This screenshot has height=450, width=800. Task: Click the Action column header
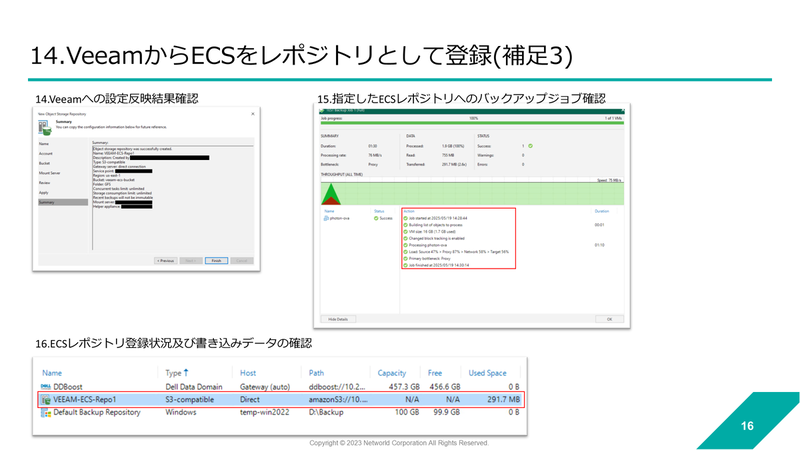(409, 211)
